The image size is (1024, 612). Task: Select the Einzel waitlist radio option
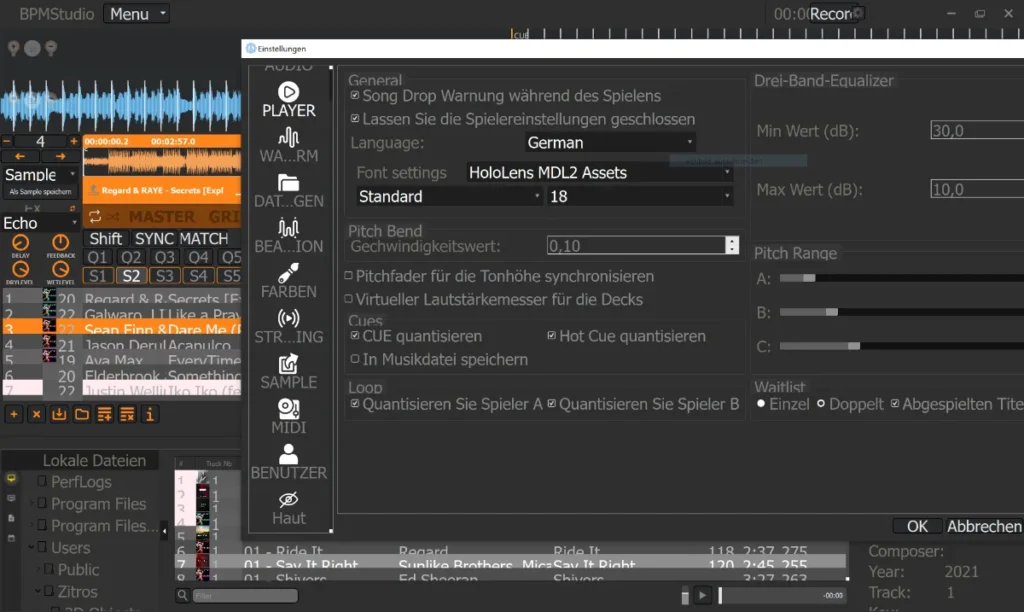pyautogui.click(x=761, y=404)
